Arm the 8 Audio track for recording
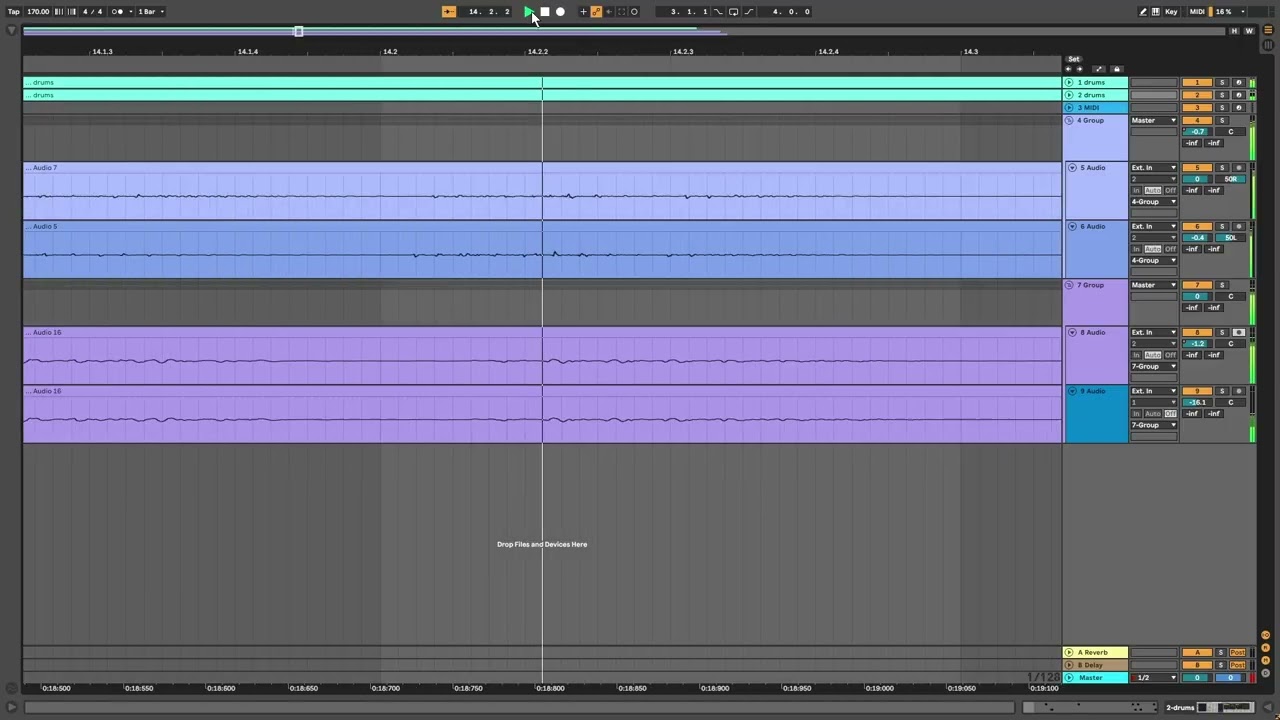The height and width of the screenshot is (720, 1280). pyautogui.click(x=1239, y=332)
